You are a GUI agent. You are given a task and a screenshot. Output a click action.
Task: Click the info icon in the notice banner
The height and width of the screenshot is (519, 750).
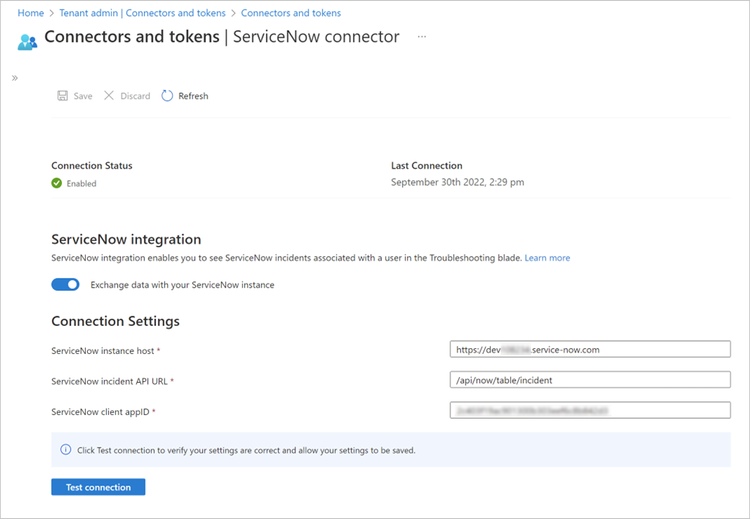66,450
